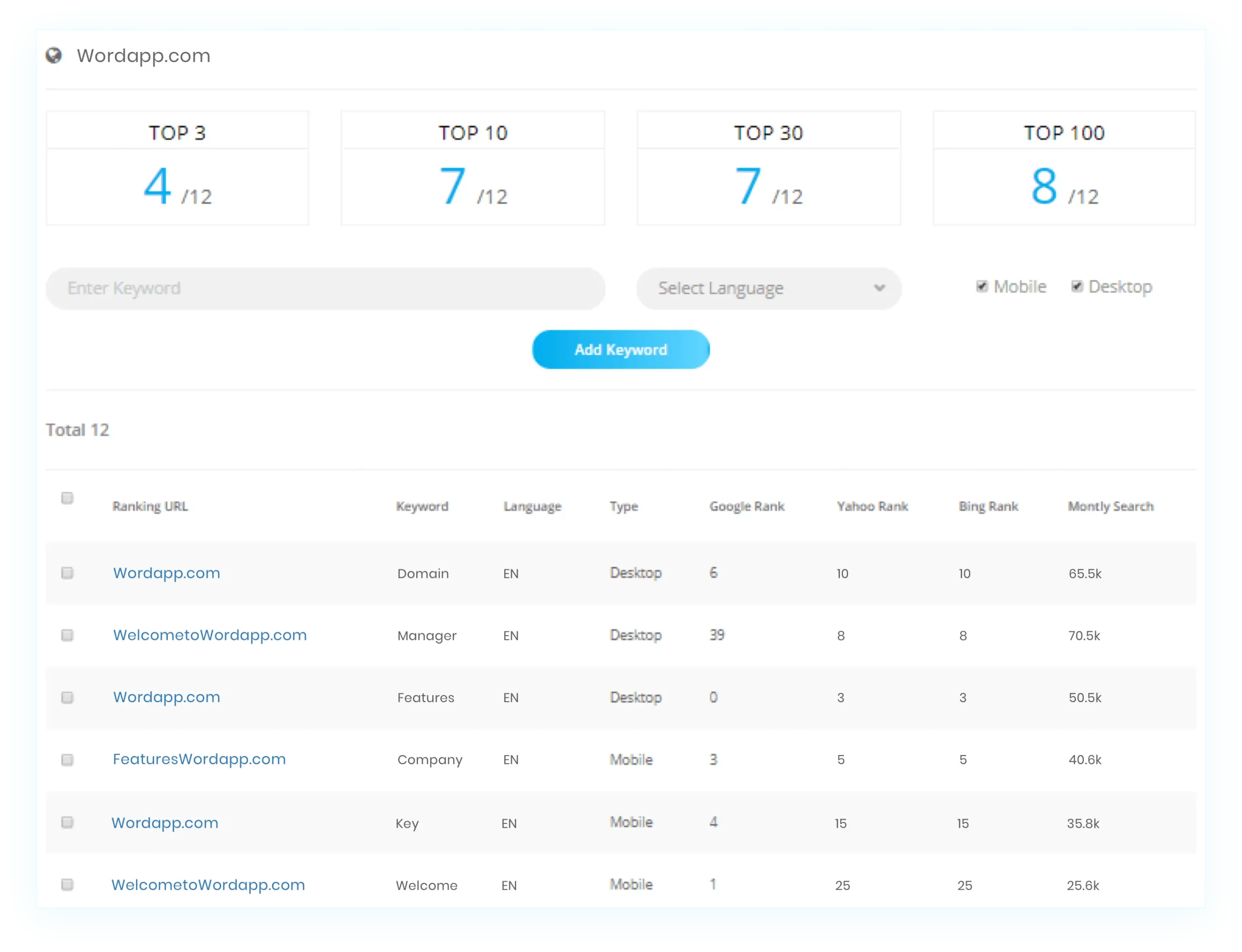Toggle the Desktop checkbox
The width and height of the screenshot is (1242, 952).
click(x=1077, y=287)
